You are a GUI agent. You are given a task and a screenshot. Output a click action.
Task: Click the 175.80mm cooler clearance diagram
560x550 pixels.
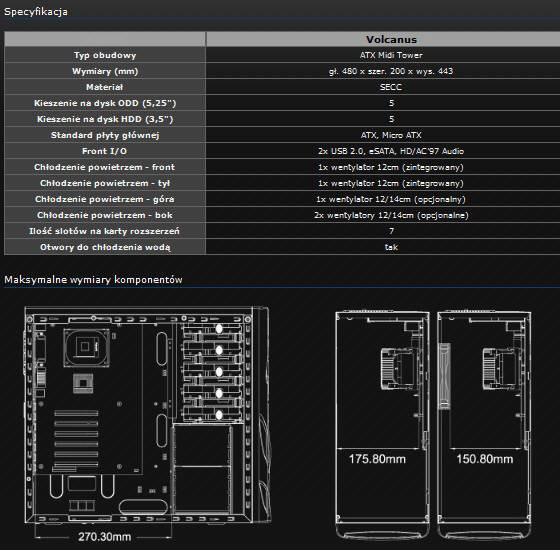point(382,425)
